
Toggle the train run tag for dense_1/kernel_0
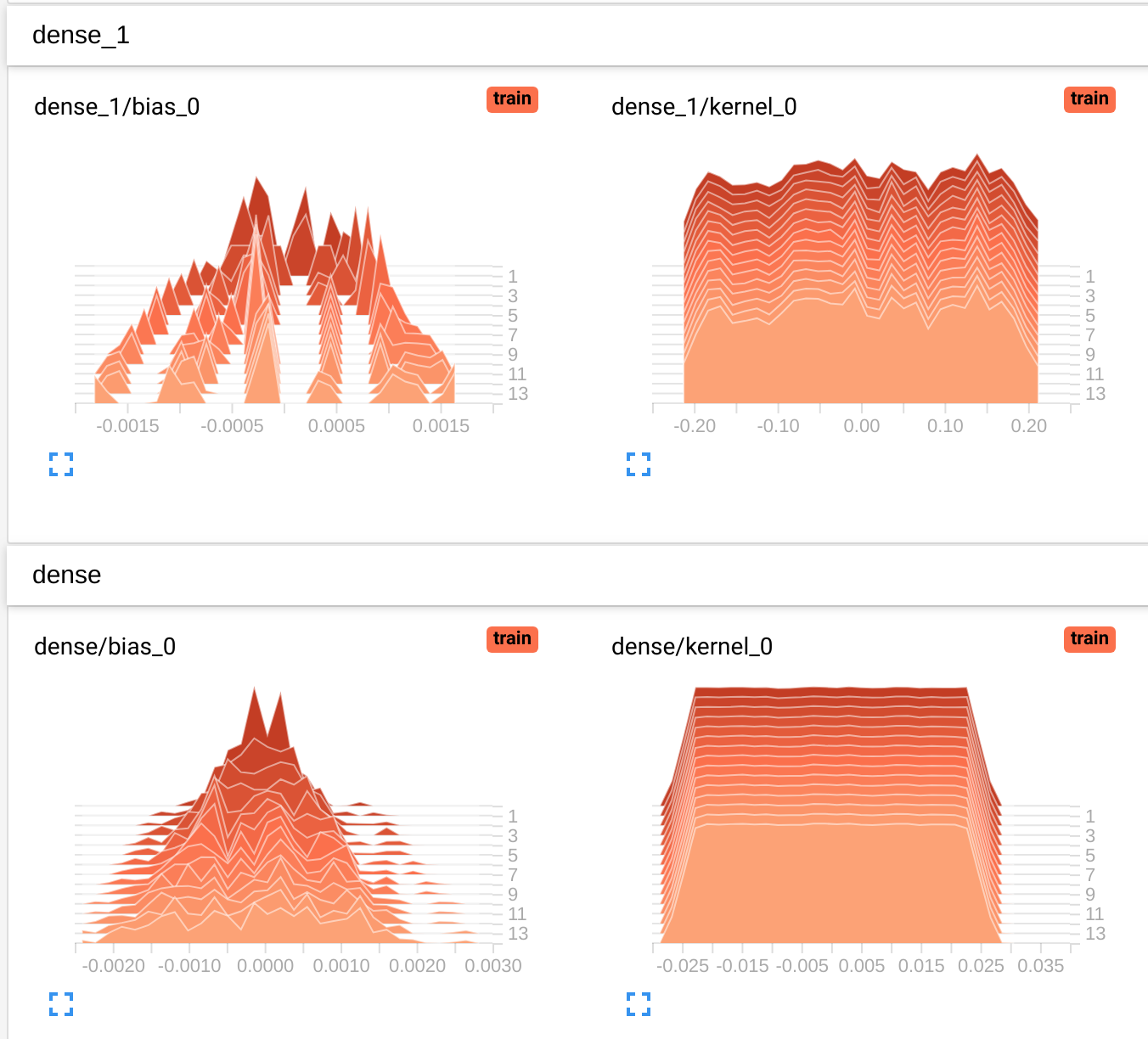click(x=1089, y=99)
